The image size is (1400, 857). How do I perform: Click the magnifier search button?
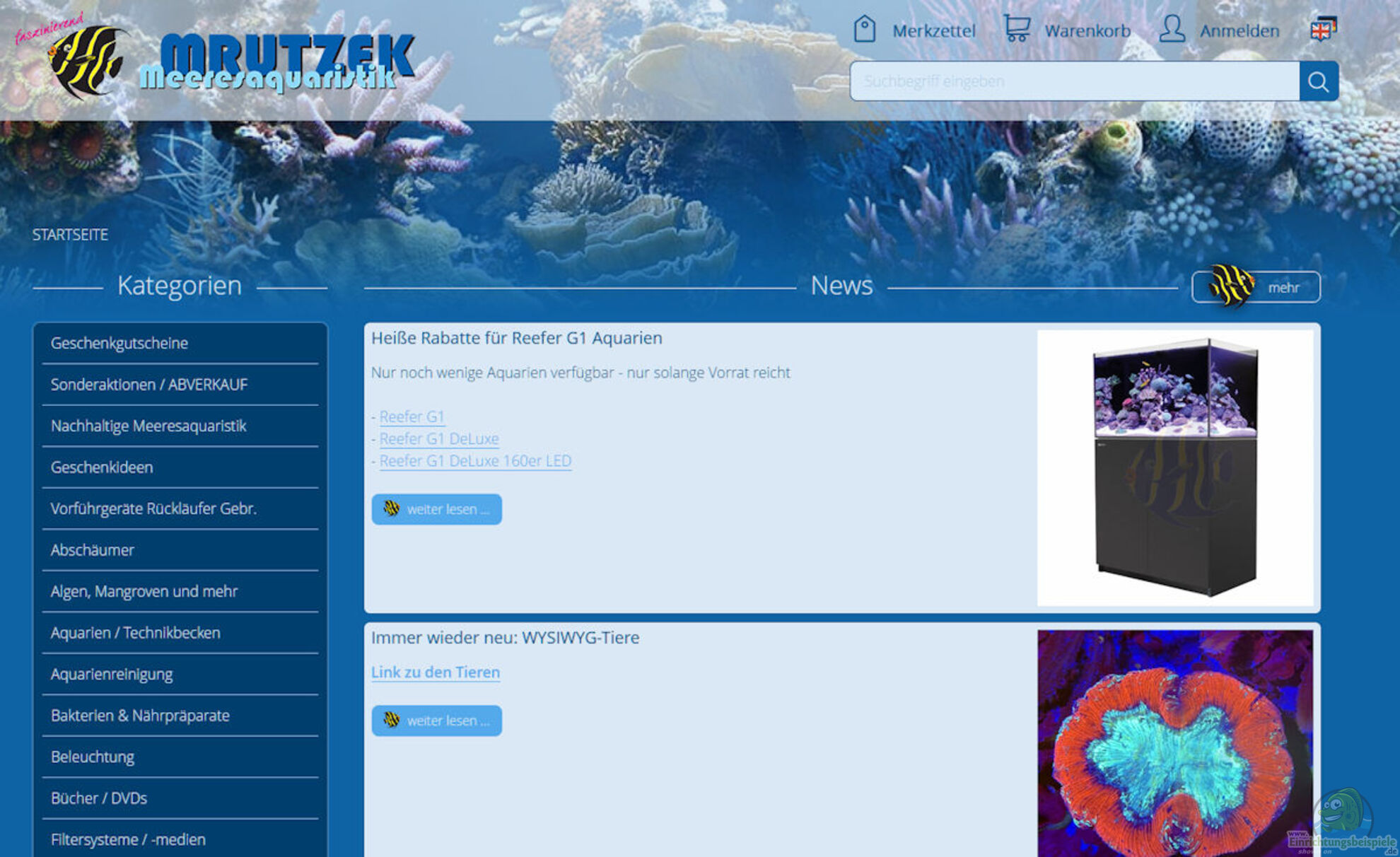1318,81
